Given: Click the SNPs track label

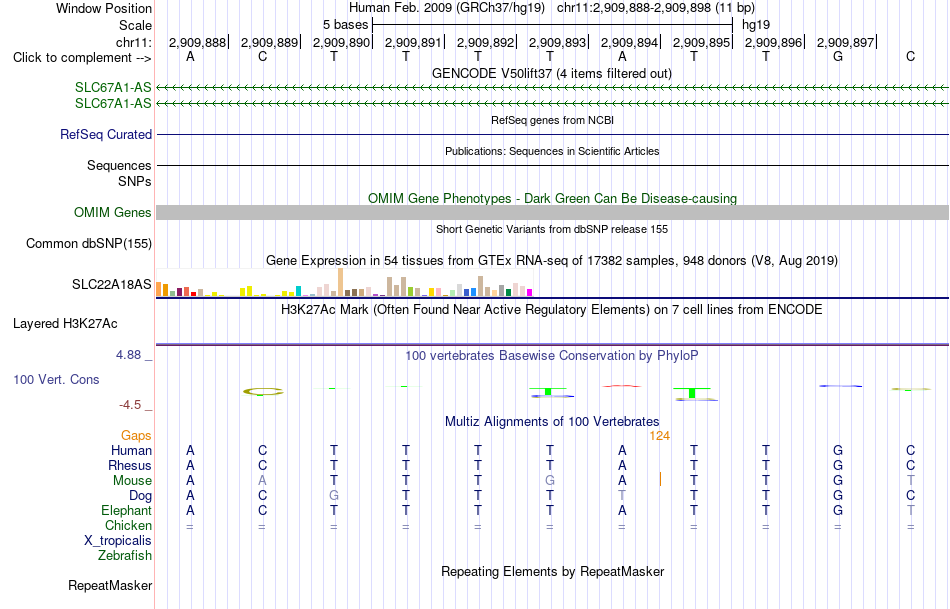Looking at the screenshot, I should [x=135, y=181].
